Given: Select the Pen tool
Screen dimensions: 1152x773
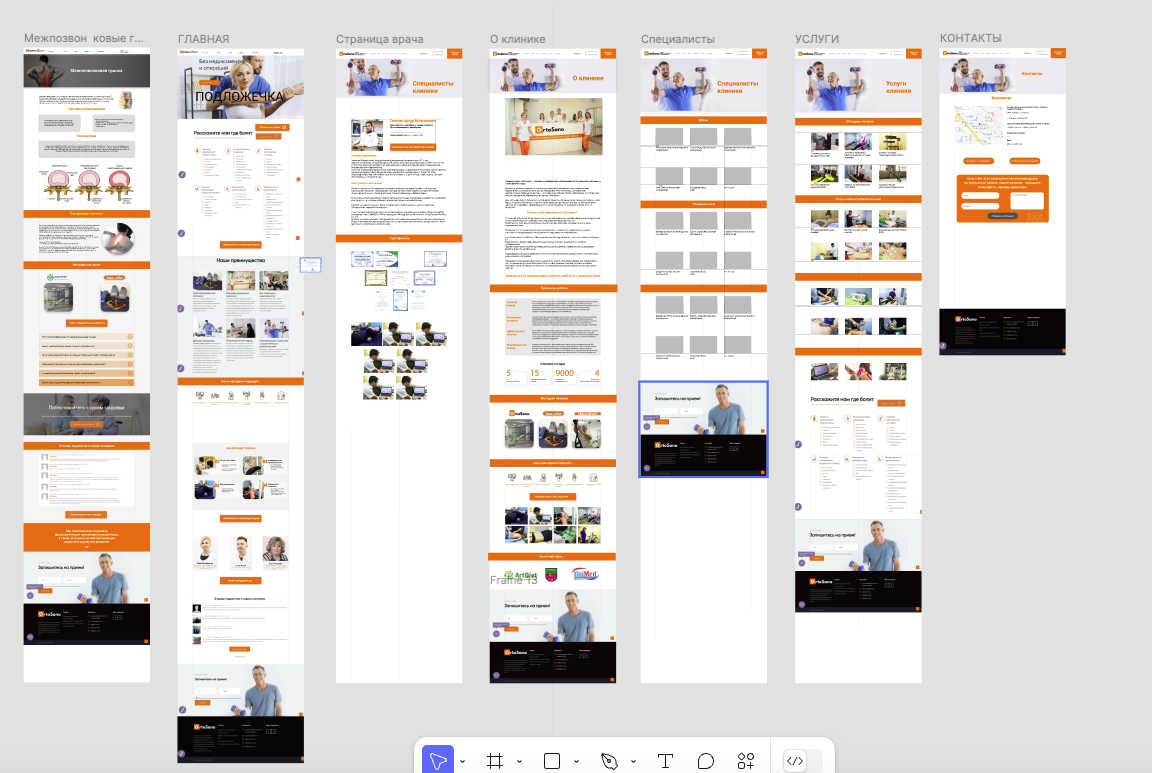Looking at the screenshot, I should pyautogui.click(x=608, y=761).
